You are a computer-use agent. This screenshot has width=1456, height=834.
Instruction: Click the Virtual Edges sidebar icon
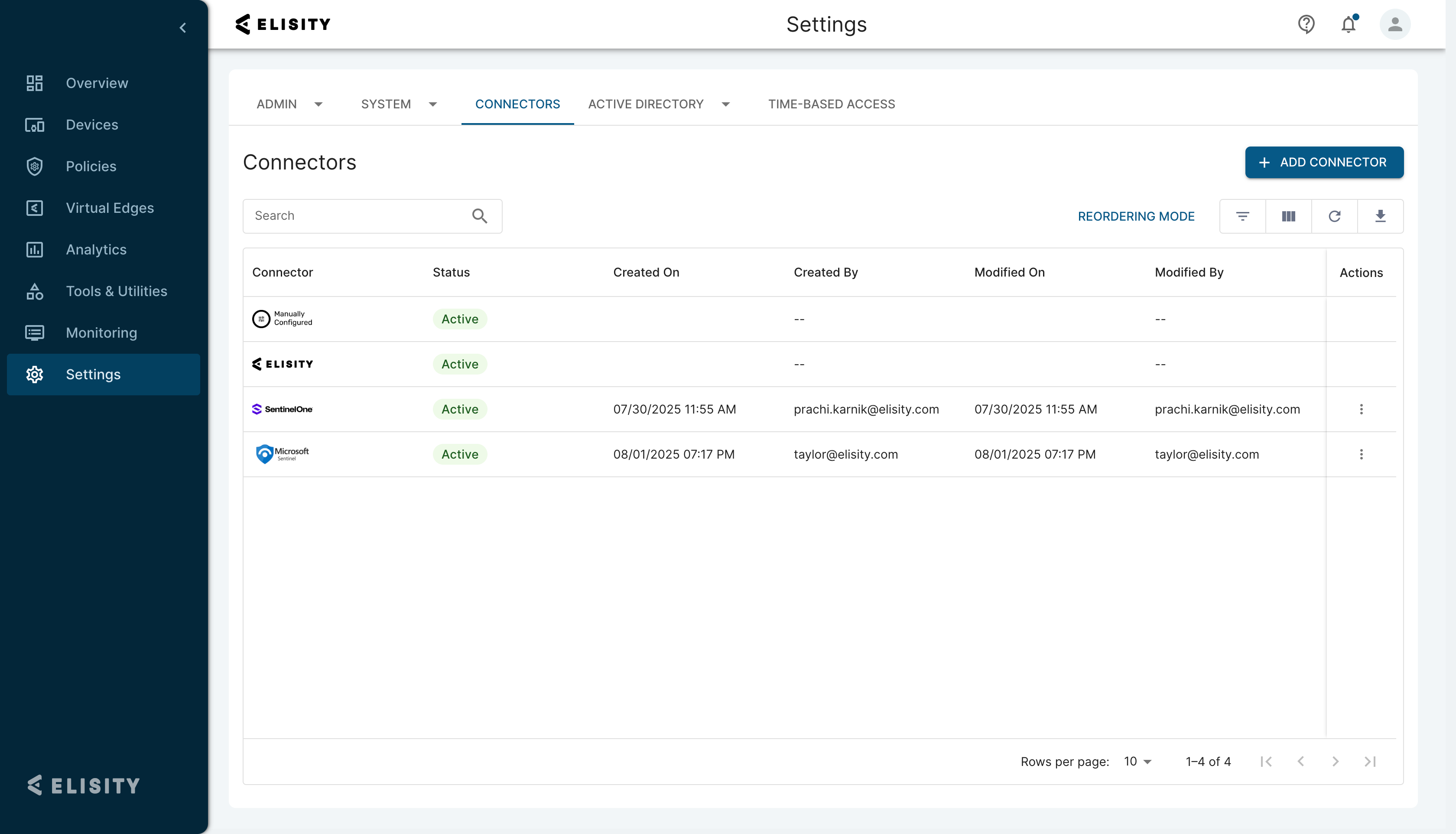pos(34,208)
